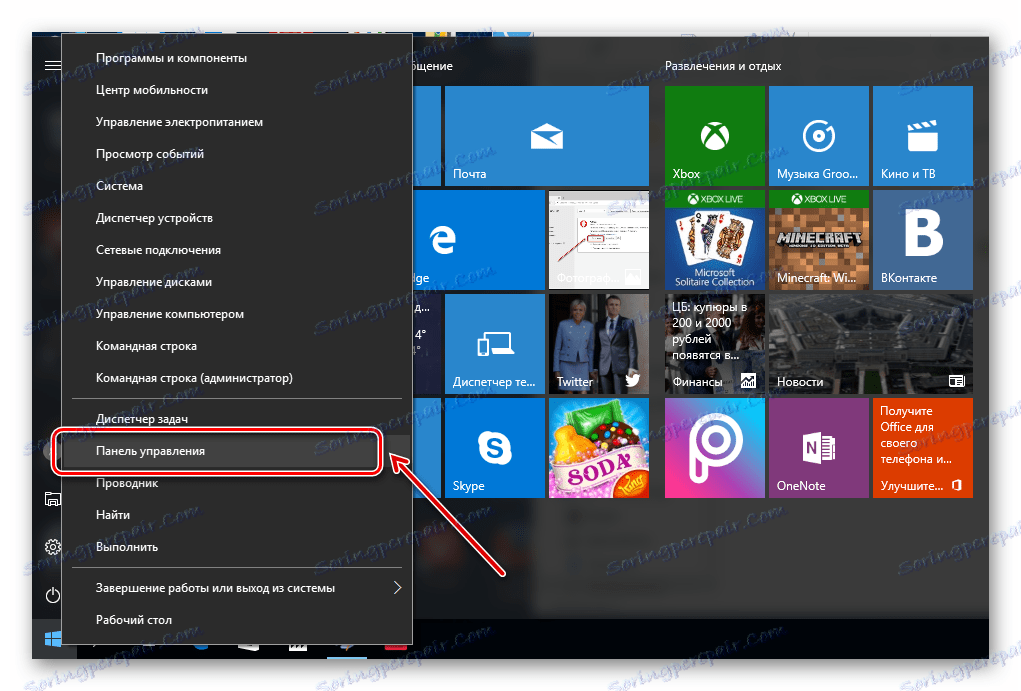Select Программы и компоненты
Image resolution: width=1021 pixels, height=691 pixels.
tap(237, 58)
